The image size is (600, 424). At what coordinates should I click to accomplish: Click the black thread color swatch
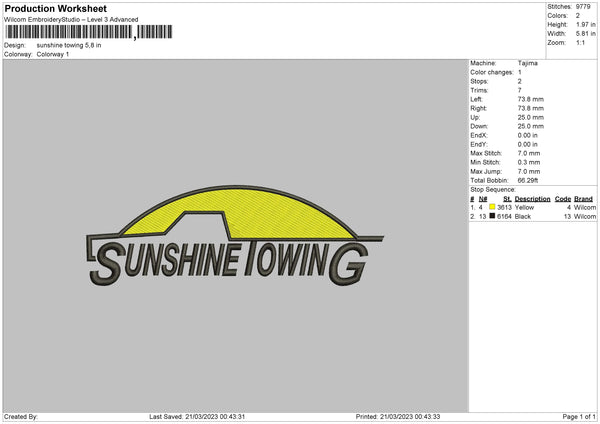coord(492,215)
